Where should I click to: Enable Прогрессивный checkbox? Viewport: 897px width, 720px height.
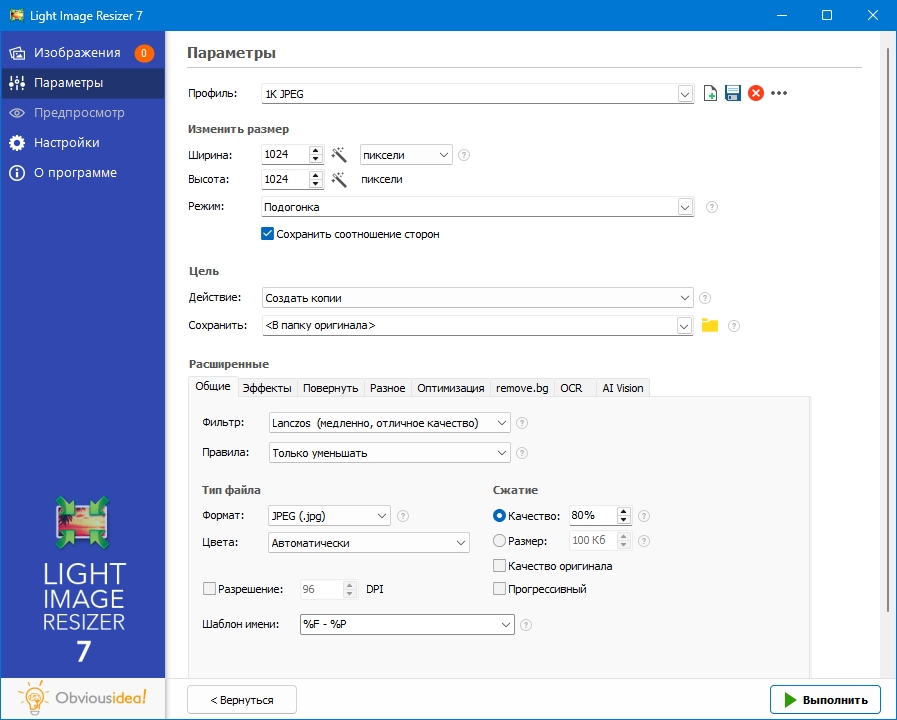coord(499,589)
